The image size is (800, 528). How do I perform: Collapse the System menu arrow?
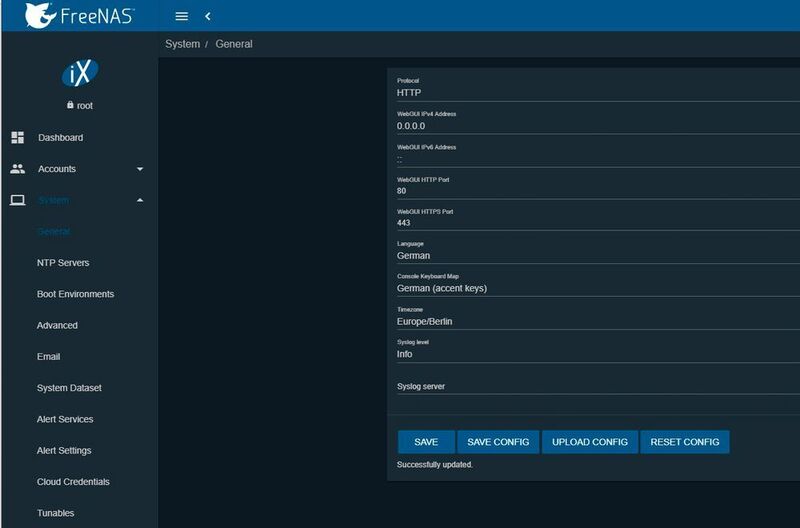tap(140, 200)
